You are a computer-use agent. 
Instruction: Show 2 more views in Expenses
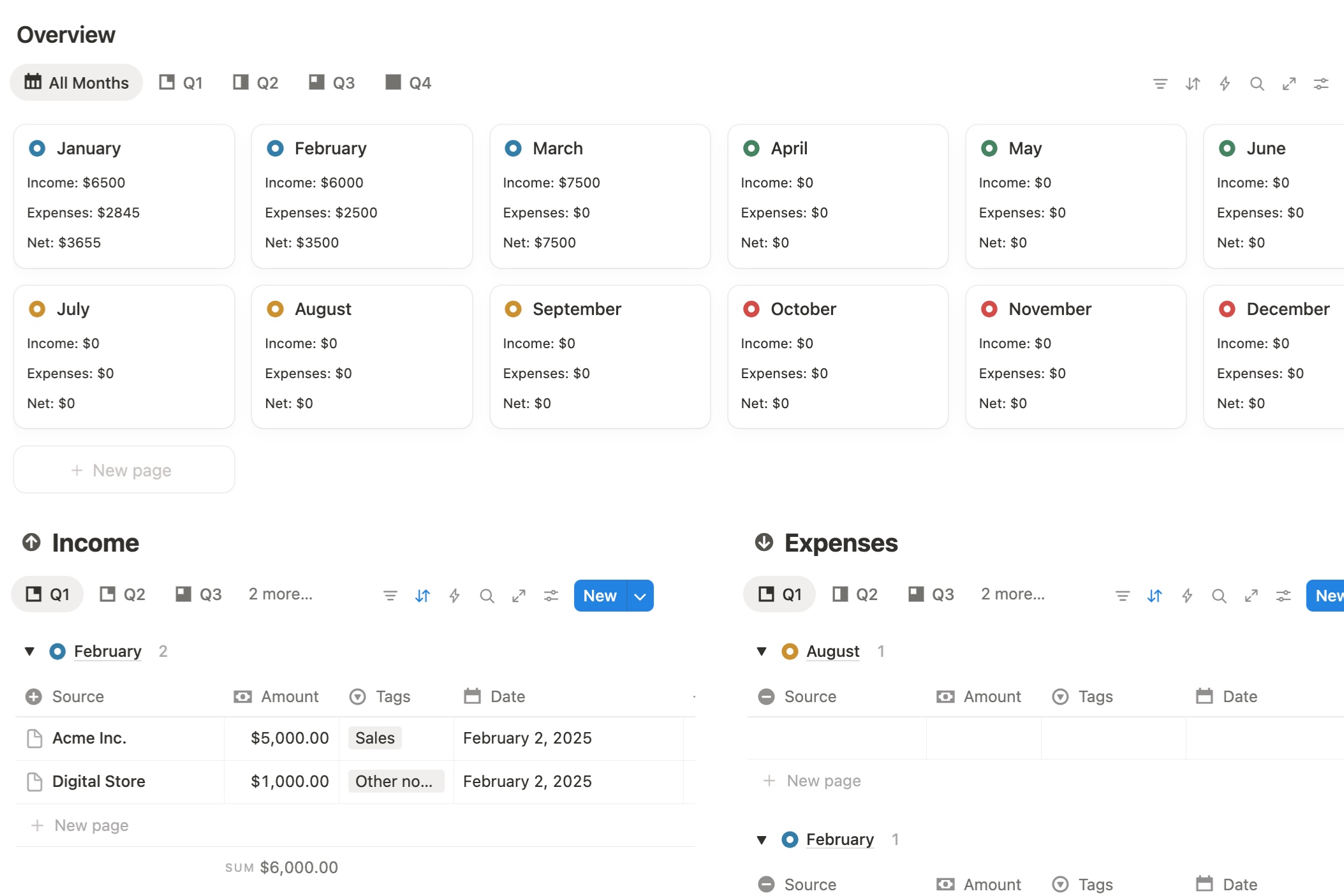[x=1012, y=594]
